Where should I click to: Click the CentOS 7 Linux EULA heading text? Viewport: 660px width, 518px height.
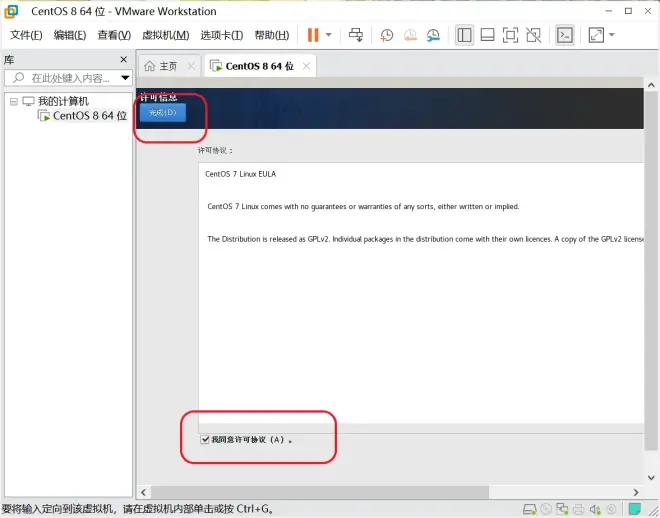[240, 174]
